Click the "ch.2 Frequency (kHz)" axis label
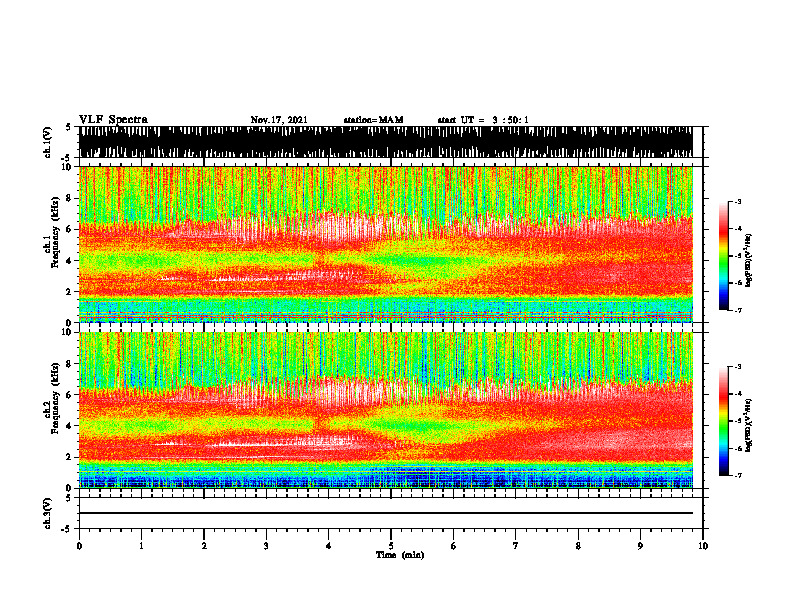This screenshot has width=792, height=612. tap(51, 399)
